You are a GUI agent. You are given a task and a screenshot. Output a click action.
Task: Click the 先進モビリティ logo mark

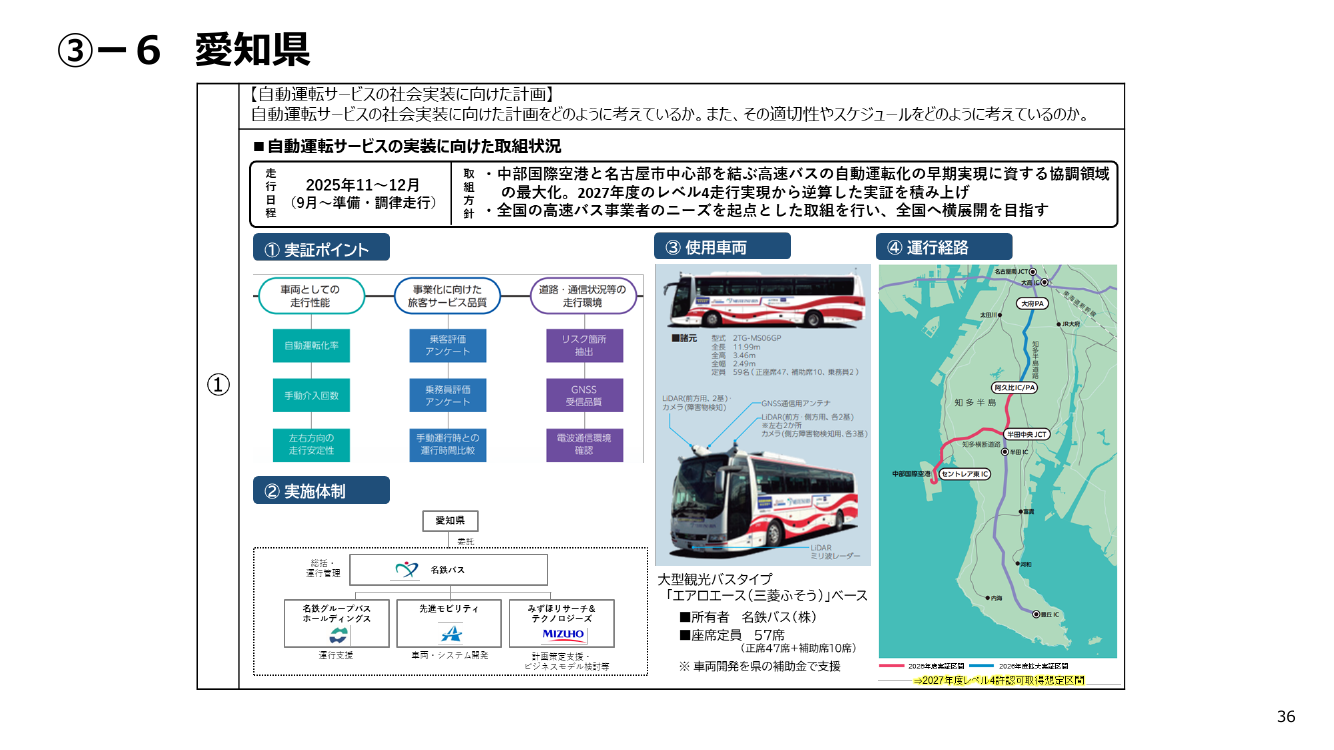(452, 633)
